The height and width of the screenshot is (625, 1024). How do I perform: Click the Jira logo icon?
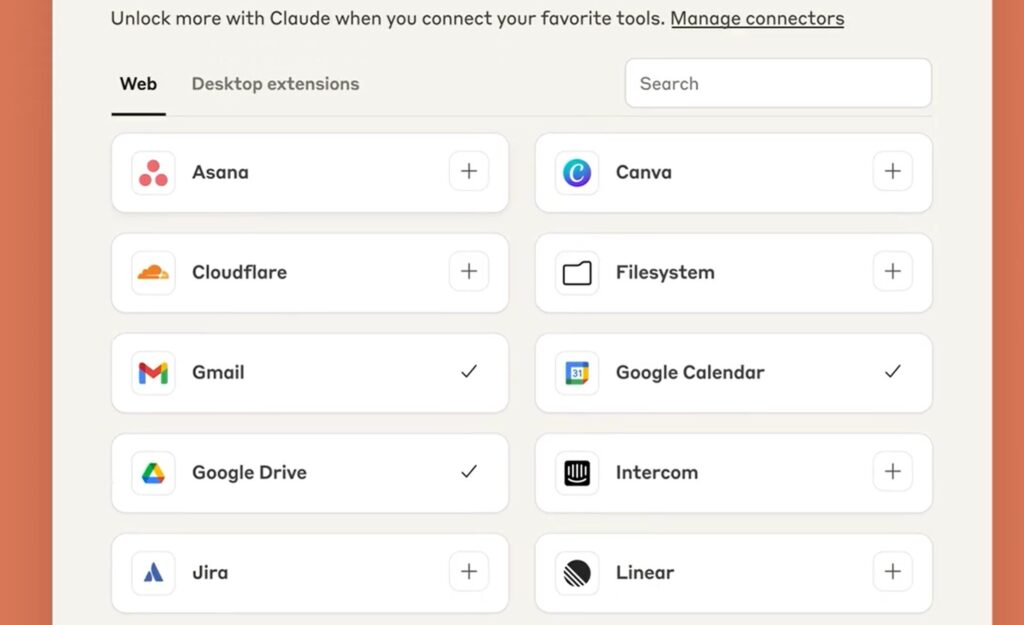point(153,573)
